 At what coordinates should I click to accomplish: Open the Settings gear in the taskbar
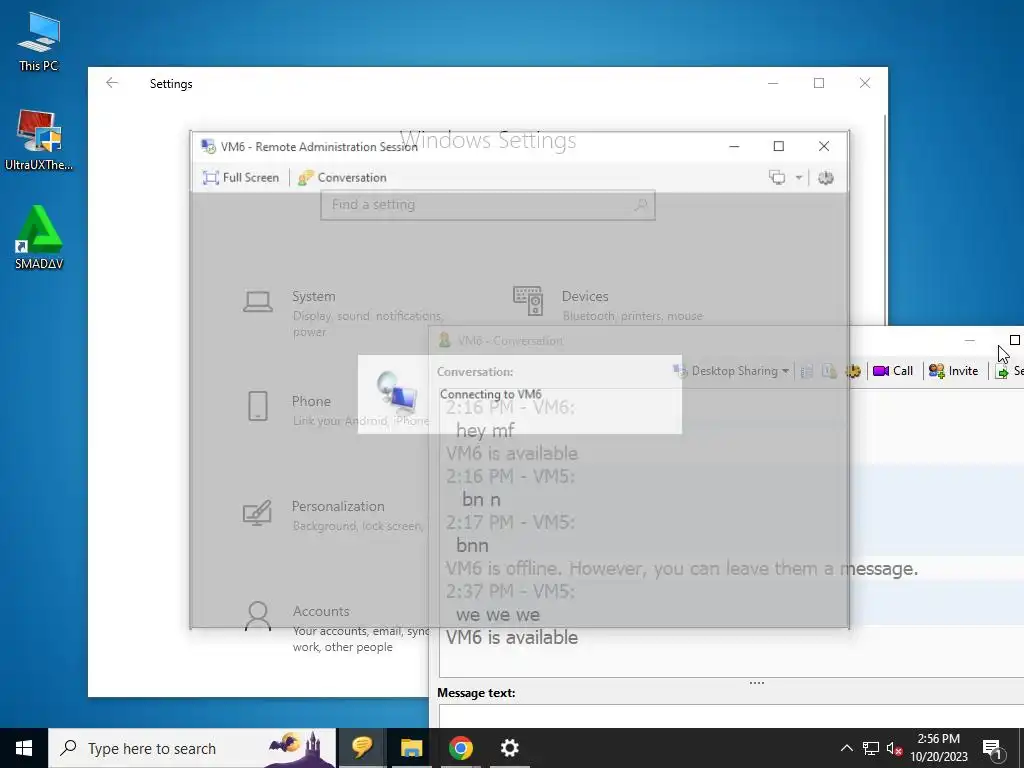[509, 748]
